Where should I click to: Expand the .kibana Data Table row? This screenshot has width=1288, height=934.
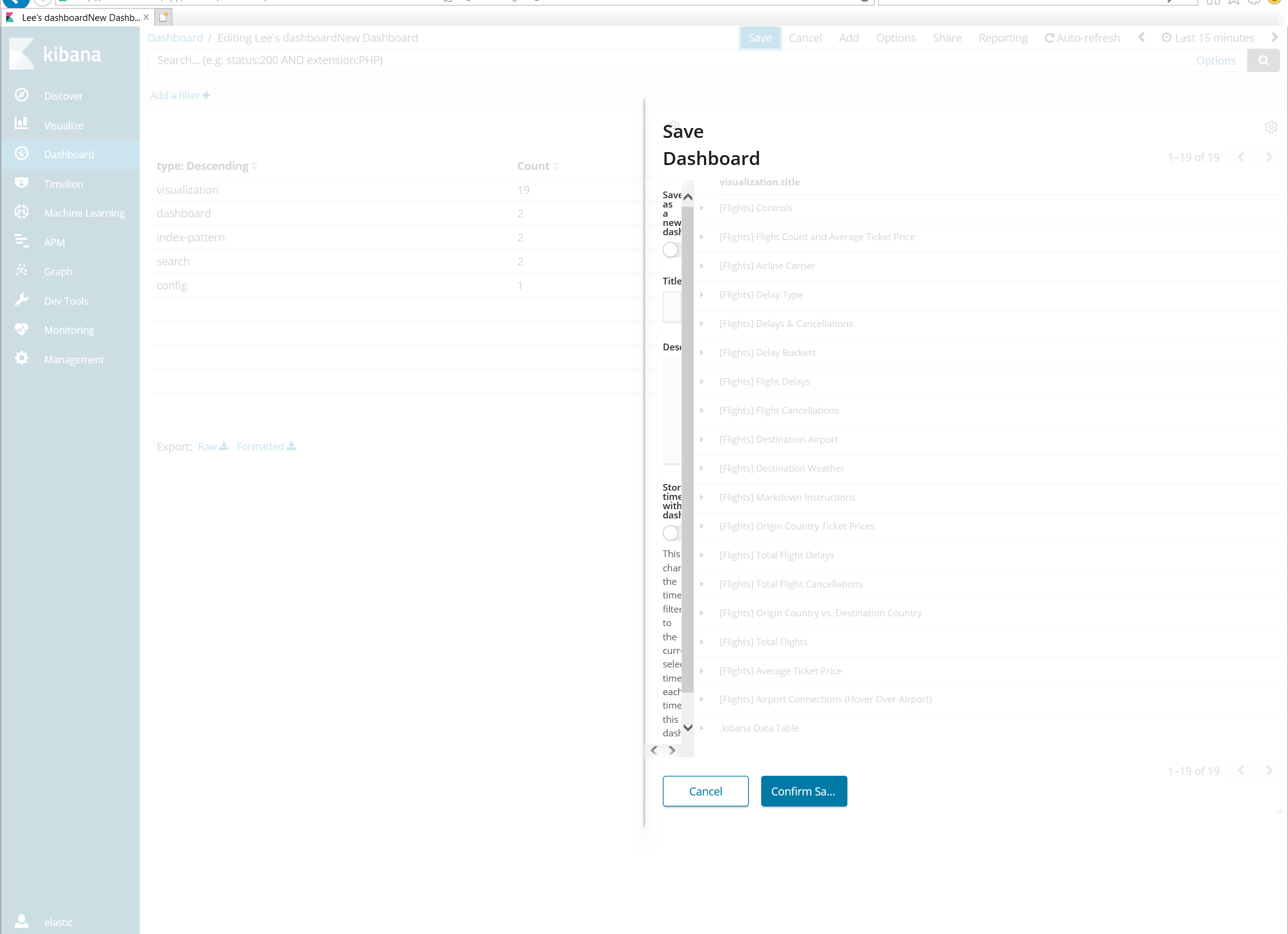point(702,728)
